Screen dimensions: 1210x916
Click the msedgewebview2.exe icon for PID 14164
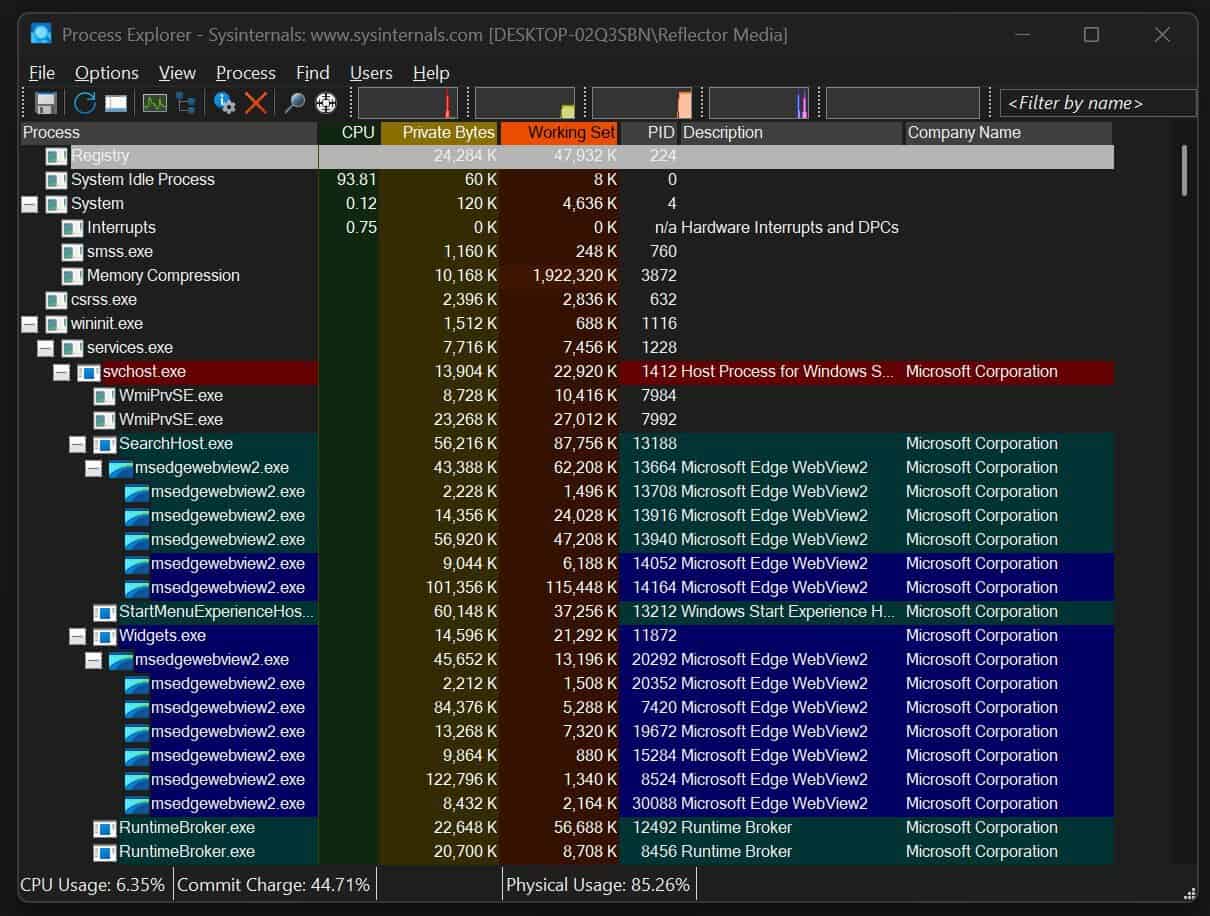pos(137,588)
